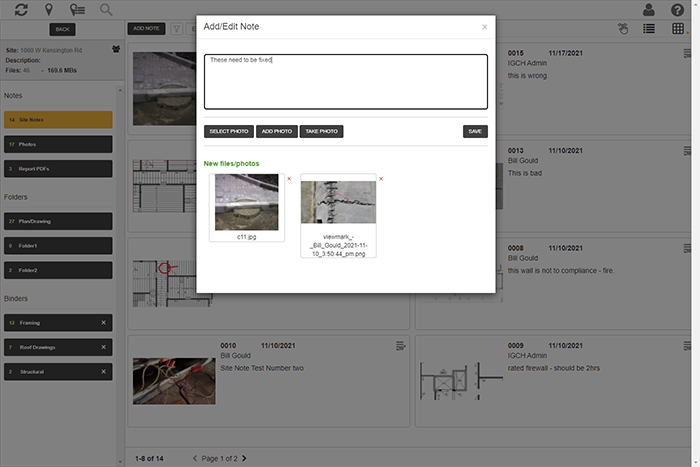
Task: Save the note
Action: [475, 131]
